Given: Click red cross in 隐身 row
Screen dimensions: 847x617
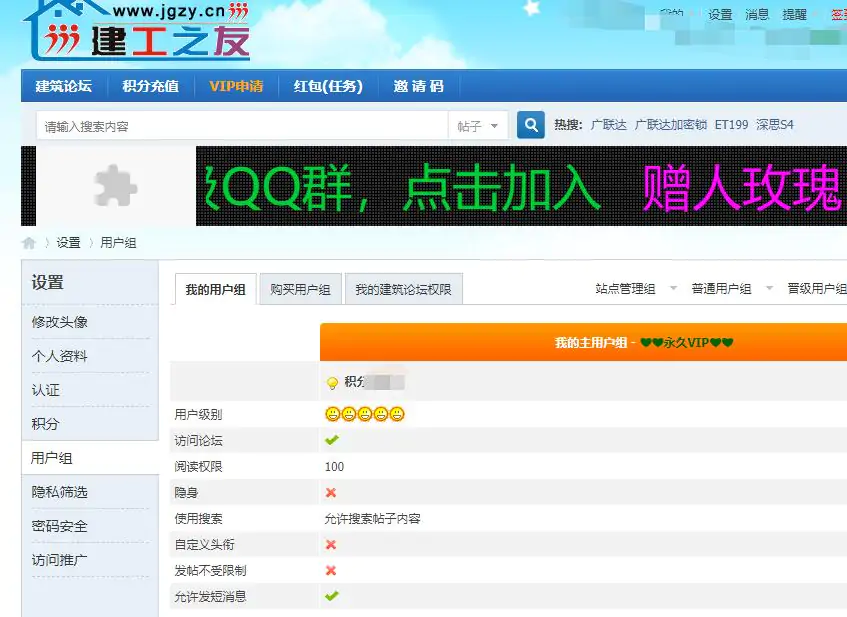Looking at the screenshot, I should [x=331, y=492].
